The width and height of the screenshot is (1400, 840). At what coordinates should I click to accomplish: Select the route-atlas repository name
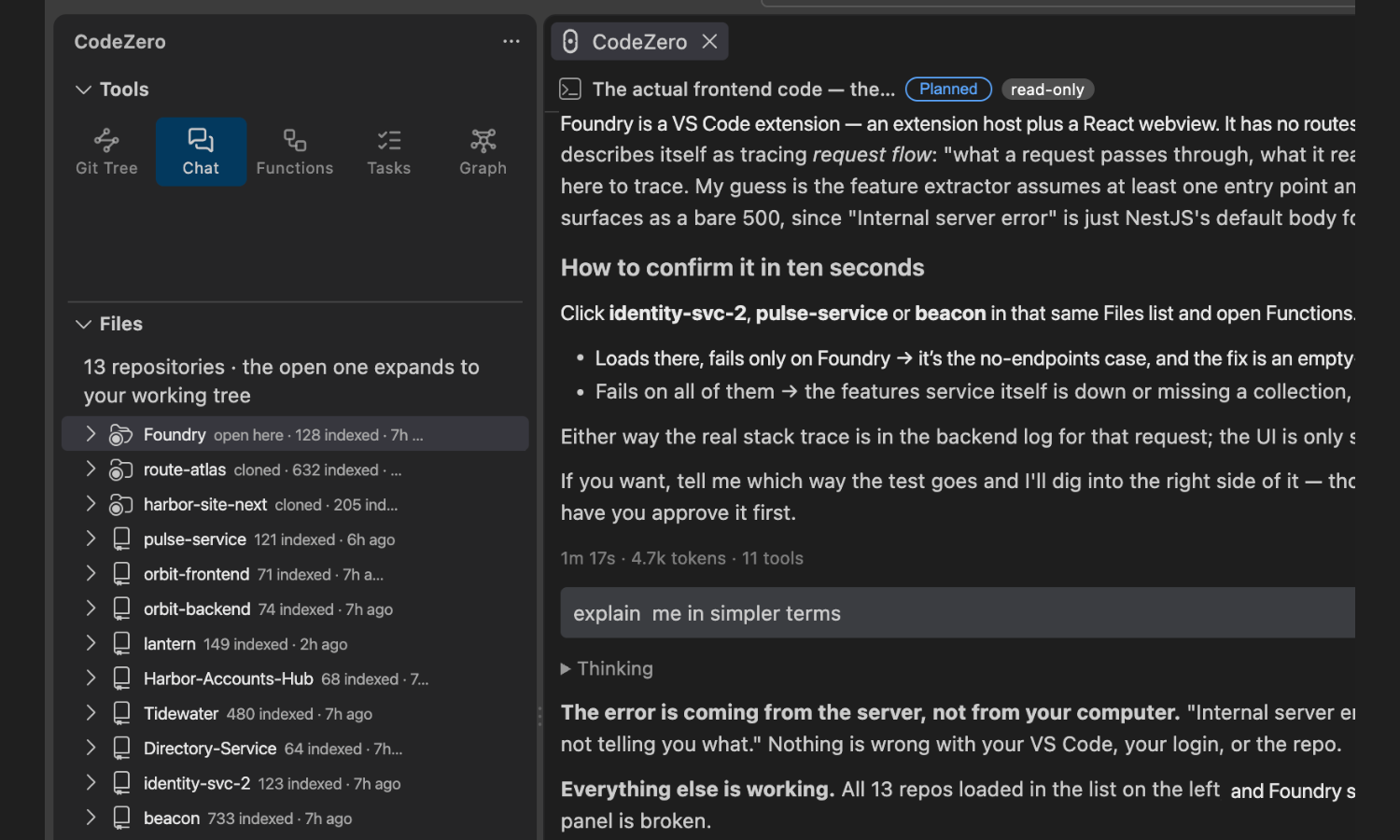[x=185, y=469]
